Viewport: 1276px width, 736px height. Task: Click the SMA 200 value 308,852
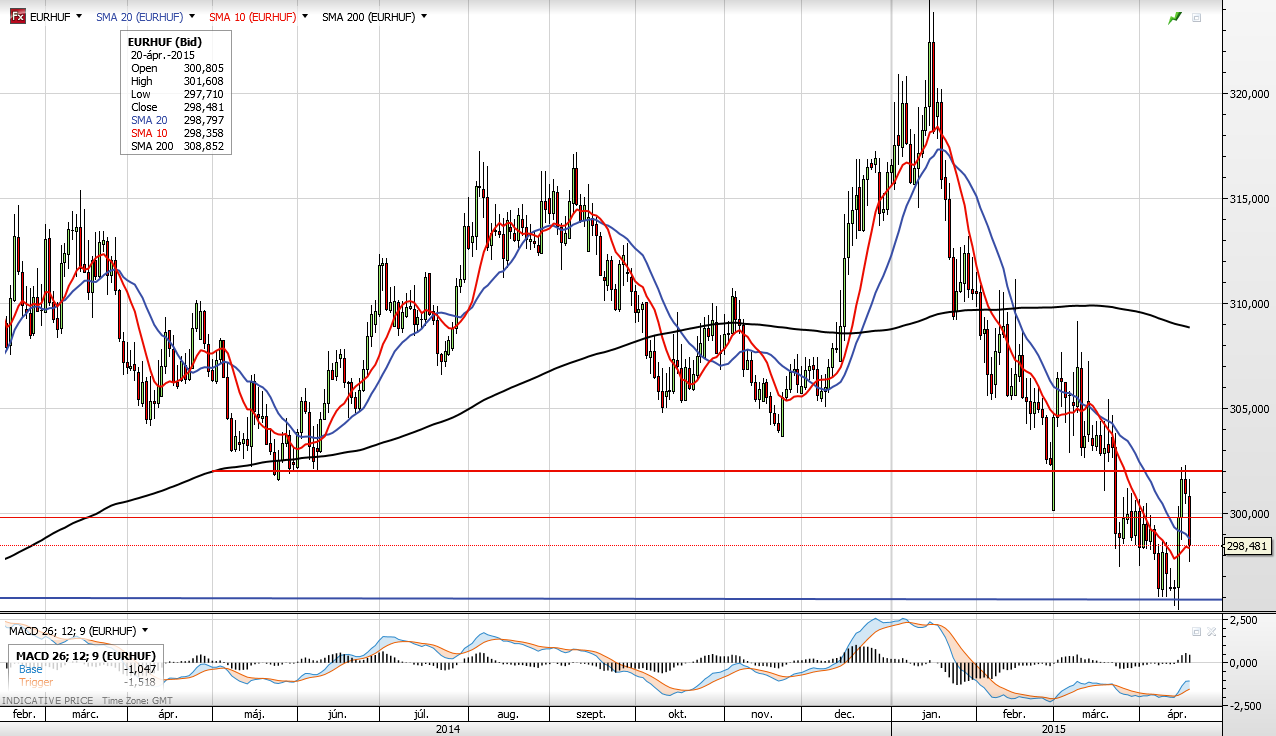point(204,146)
